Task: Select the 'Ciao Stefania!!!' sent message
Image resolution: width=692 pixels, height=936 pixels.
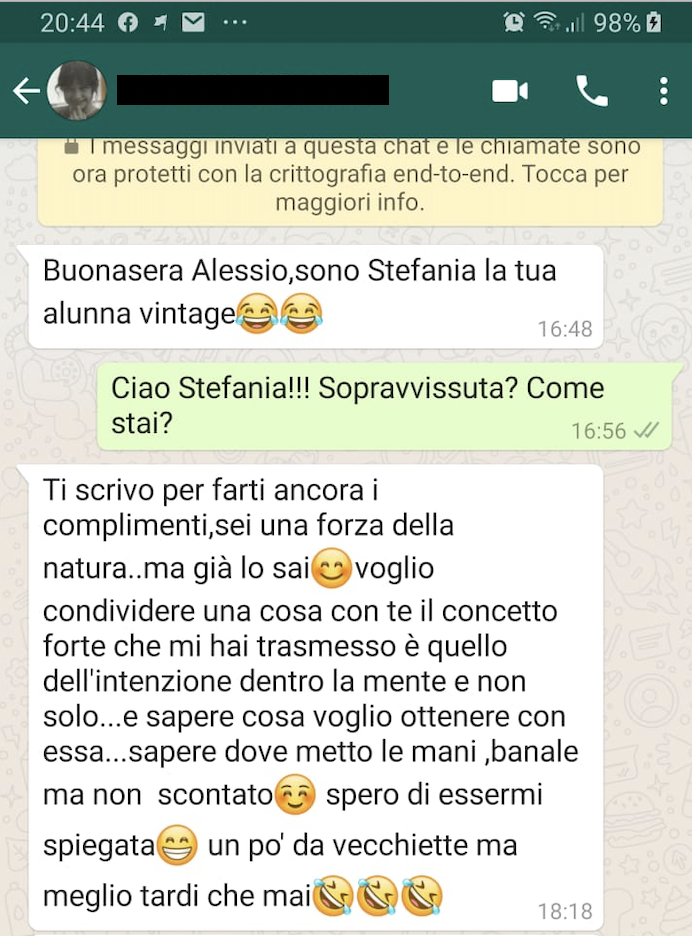Action: click(x=385, y=406)
